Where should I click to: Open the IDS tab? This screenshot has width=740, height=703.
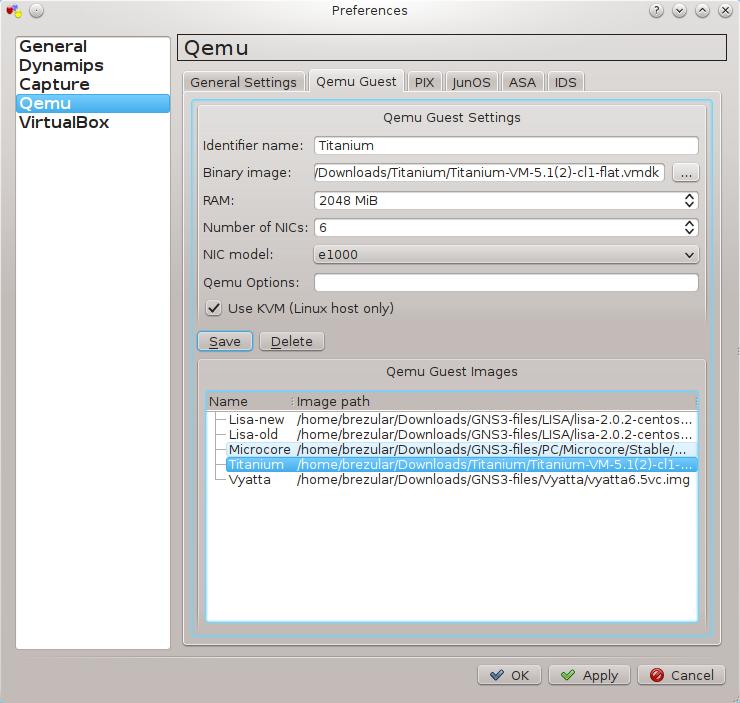click(x=565, y=82)
